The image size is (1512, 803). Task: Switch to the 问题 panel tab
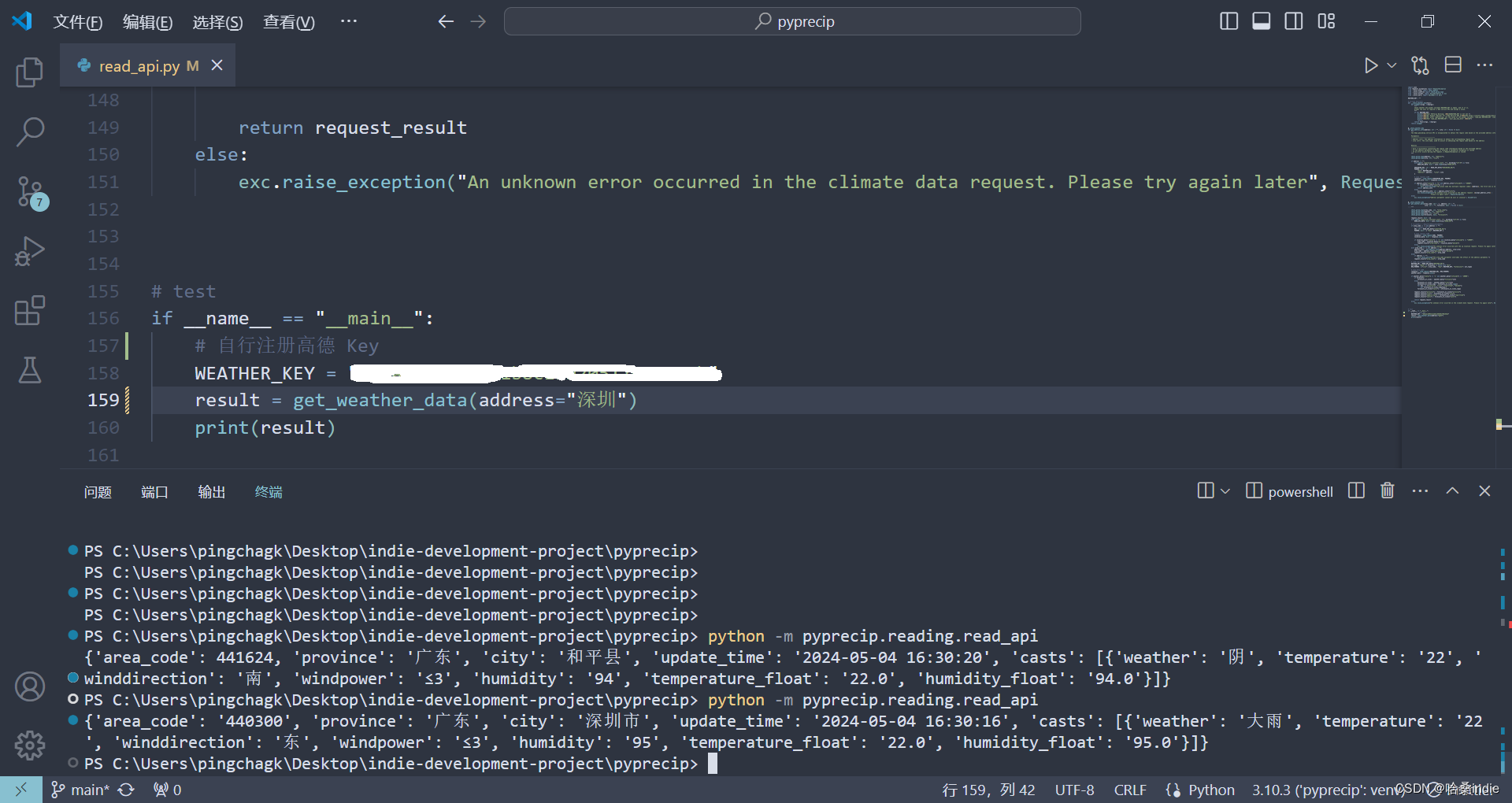click(98, 492)
